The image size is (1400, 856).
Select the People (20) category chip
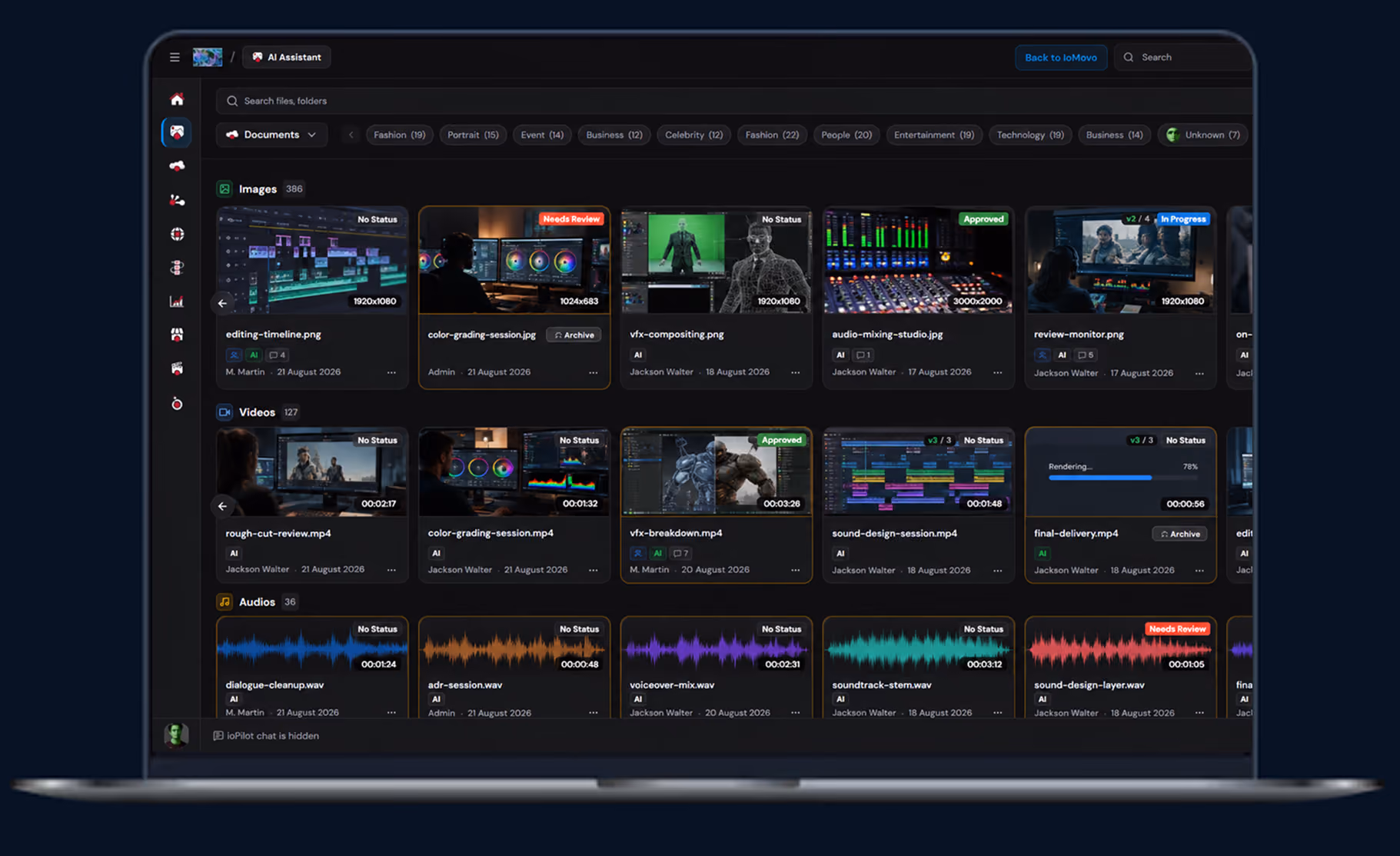846,135
